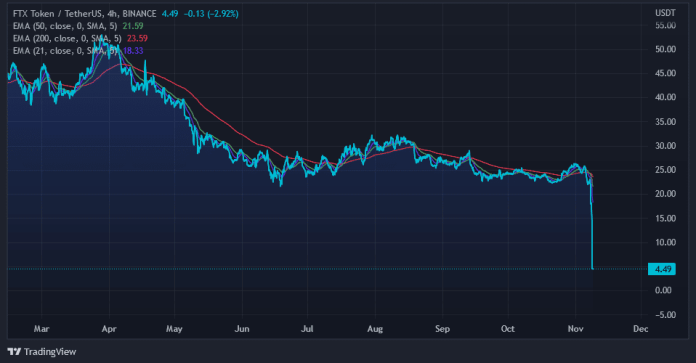Screen dimensions: 696x363
Task: Click the 30.00 price axis label
Action: tap(665, 146)
